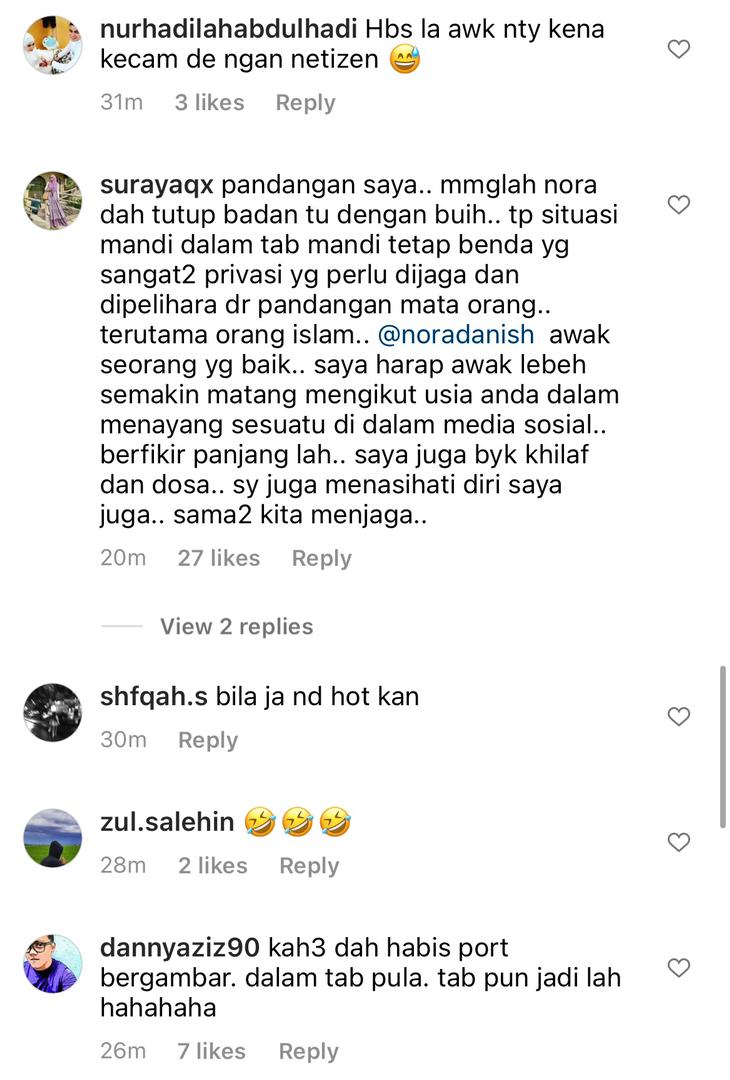This screenshot has width=730, height=1080.
Task: Open shfqah.s profile avatar
Action: coord(52,712)
